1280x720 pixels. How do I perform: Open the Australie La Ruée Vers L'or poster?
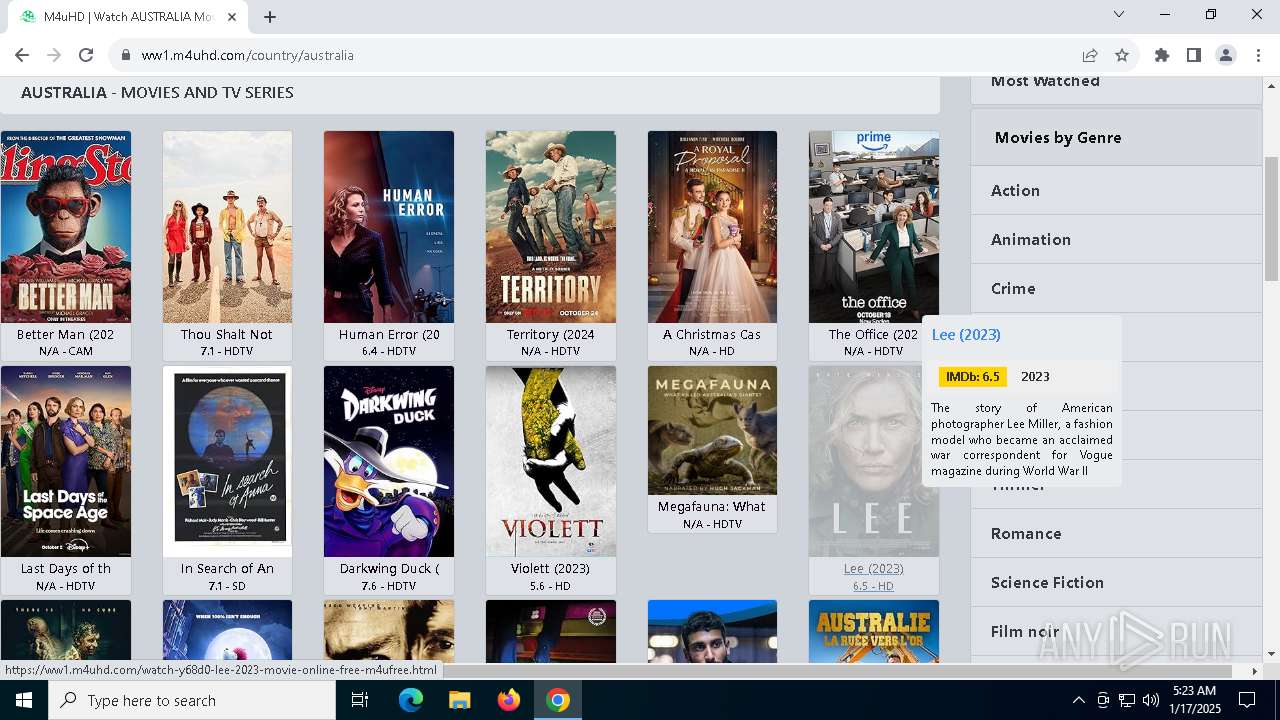[874, 631]
